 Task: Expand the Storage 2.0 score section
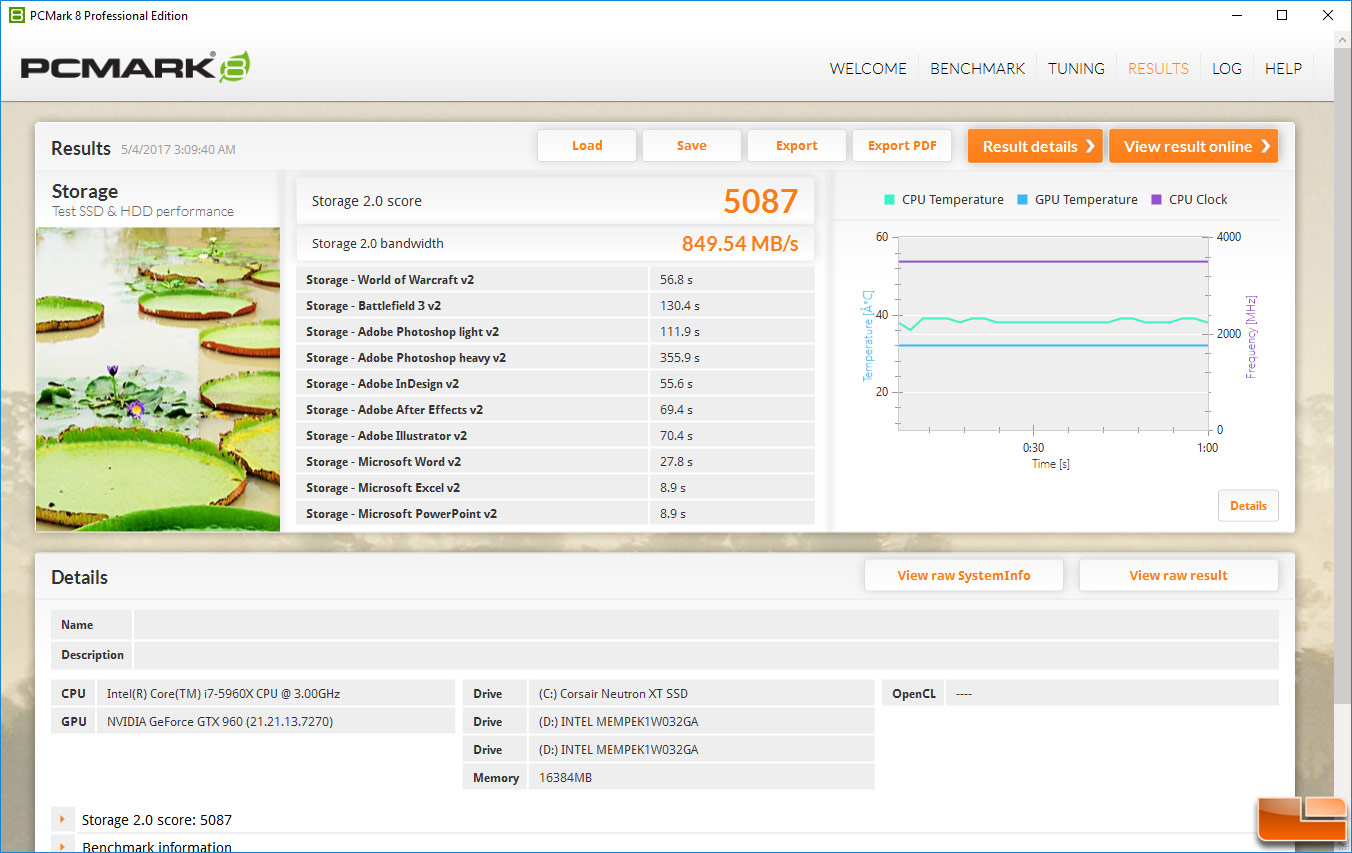(62, 819)
